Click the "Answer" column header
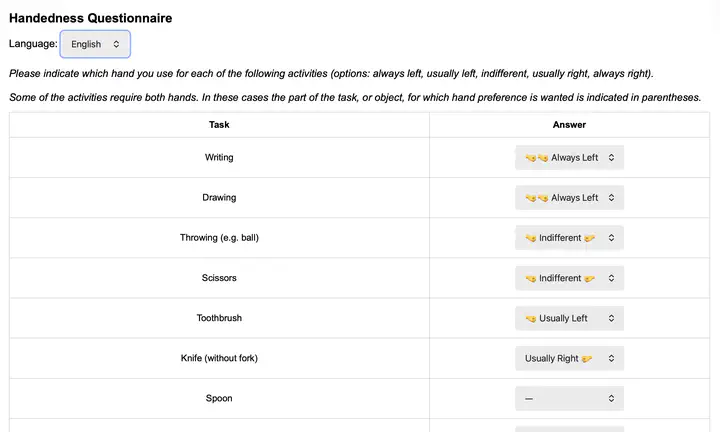 point(569,125)
